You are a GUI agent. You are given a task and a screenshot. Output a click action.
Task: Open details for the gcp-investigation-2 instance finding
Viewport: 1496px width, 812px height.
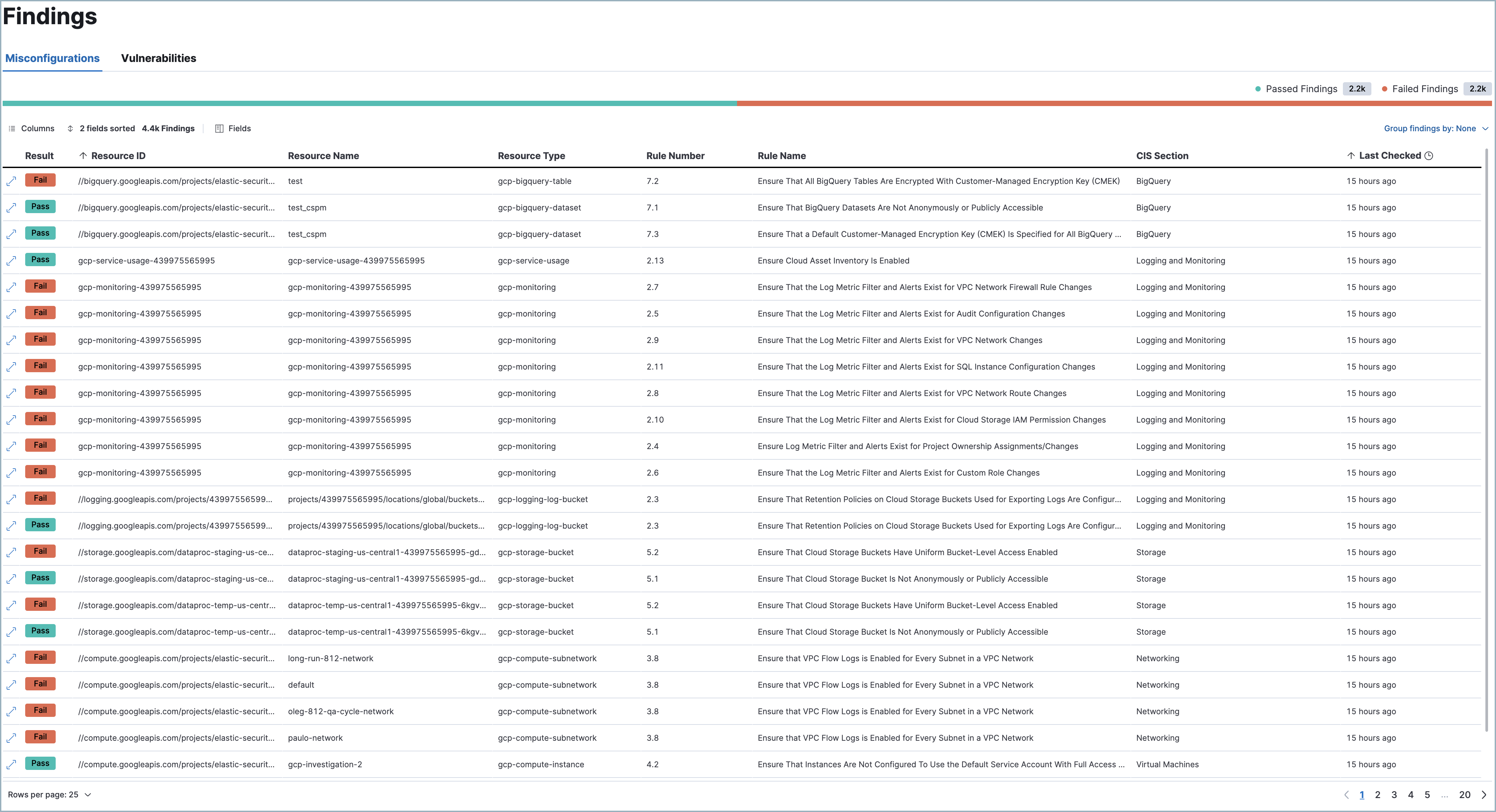coord(11,764)
